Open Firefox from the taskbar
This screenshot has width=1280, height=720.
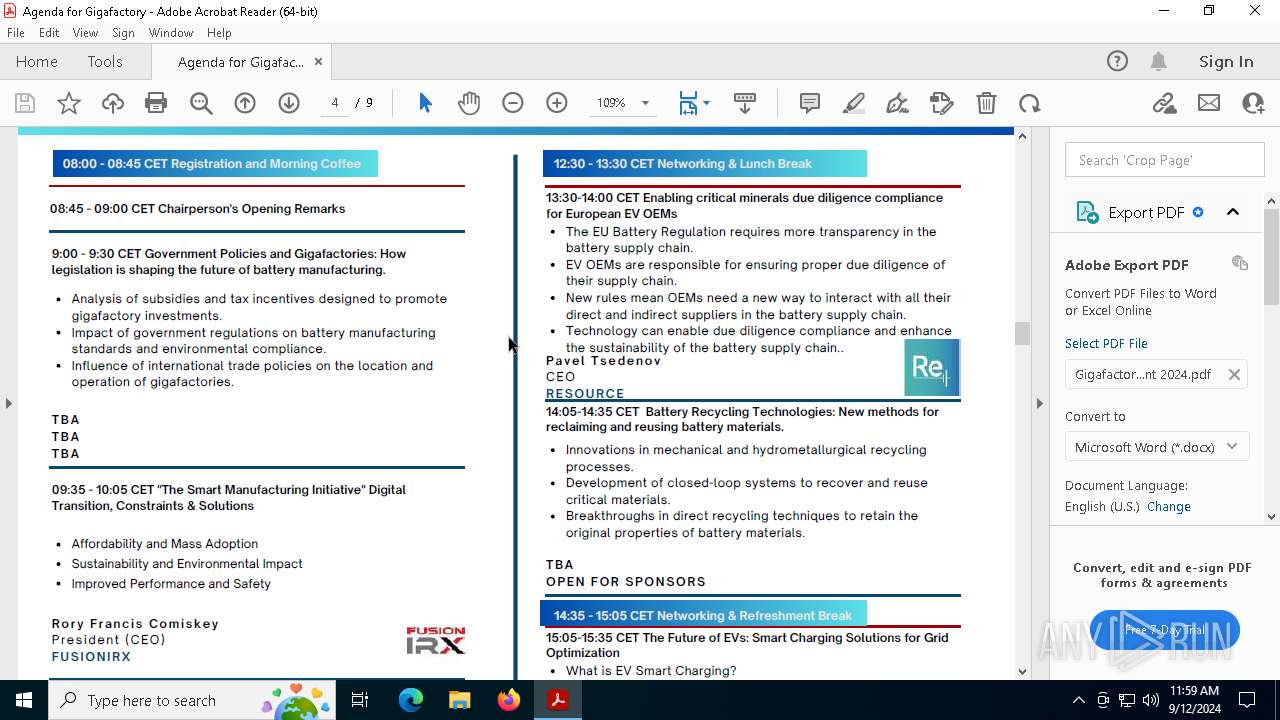(509, 700)
